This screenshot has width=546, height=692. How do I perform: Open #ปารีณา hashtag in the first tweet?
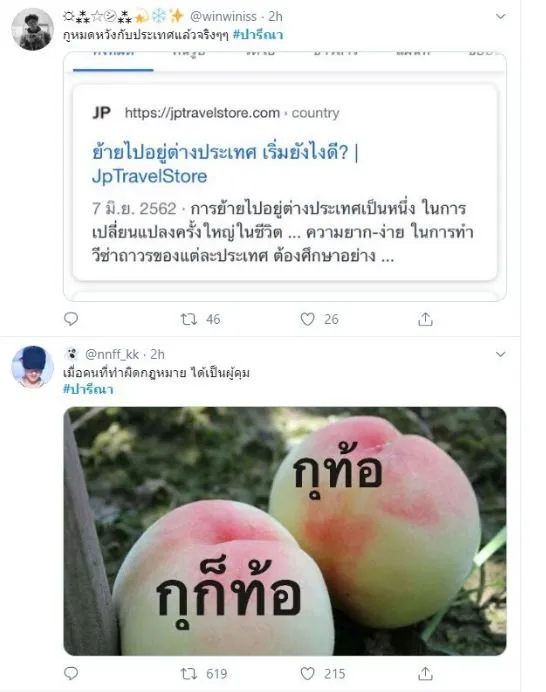click(258, 34)
